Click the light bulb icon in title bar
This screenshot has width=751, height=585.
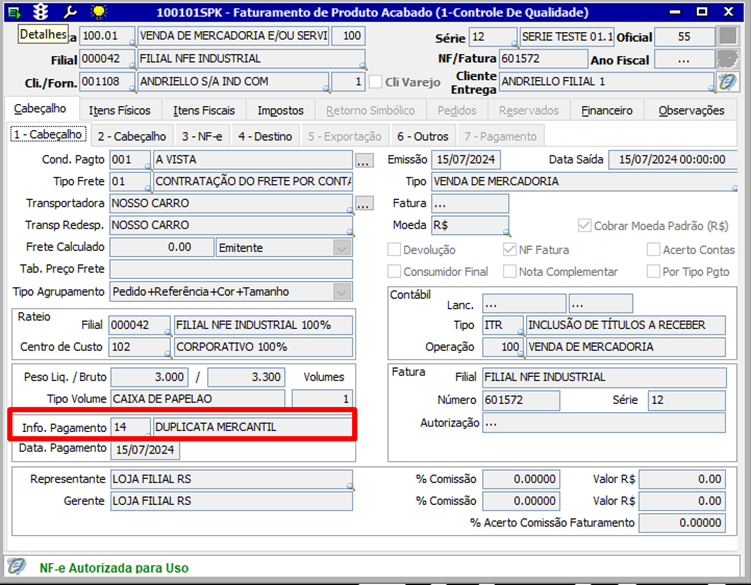(x=99, y=11)
